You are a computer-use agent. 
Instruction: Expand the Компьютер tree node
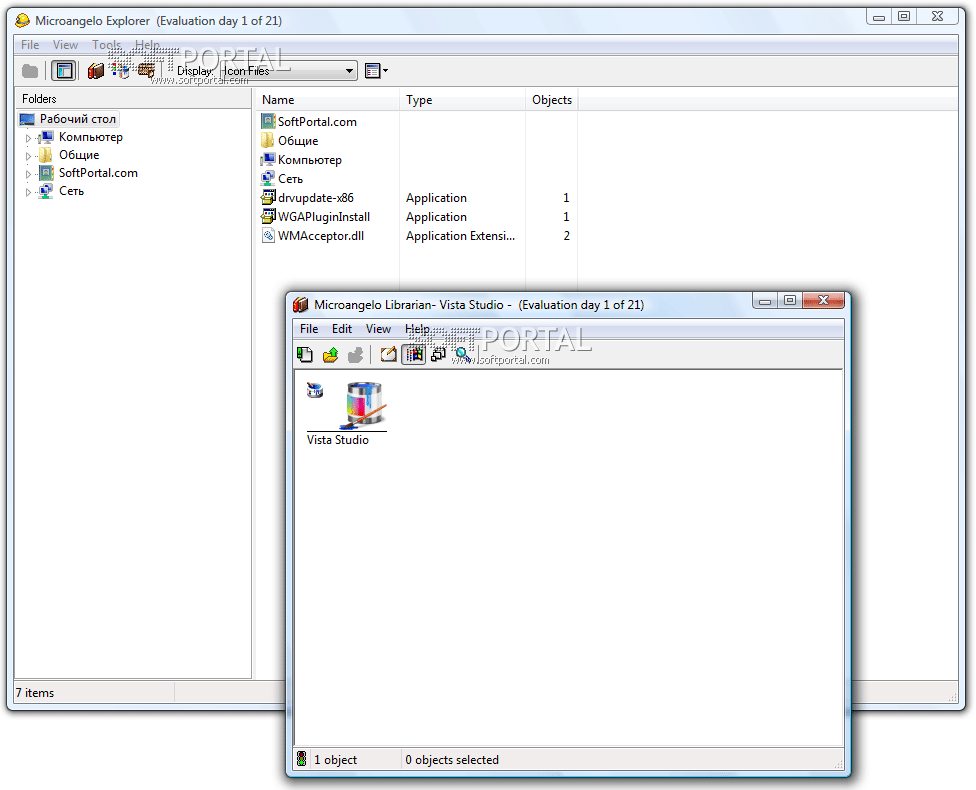[28, 138]
